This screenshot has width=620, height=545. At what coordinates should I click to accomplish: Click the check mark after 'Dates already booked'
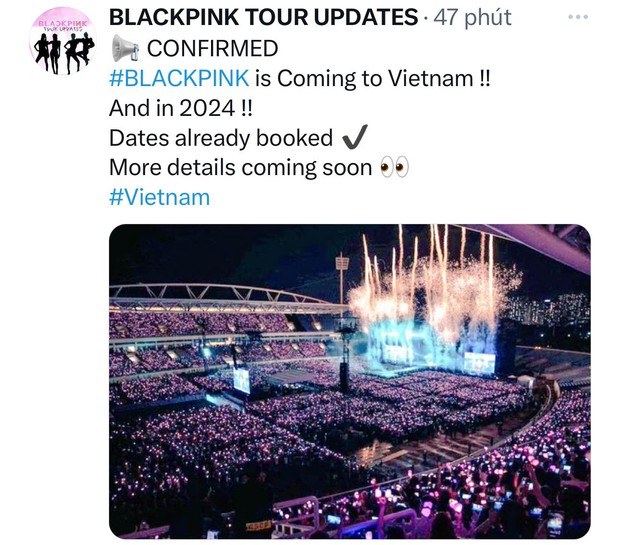[354, 138]
